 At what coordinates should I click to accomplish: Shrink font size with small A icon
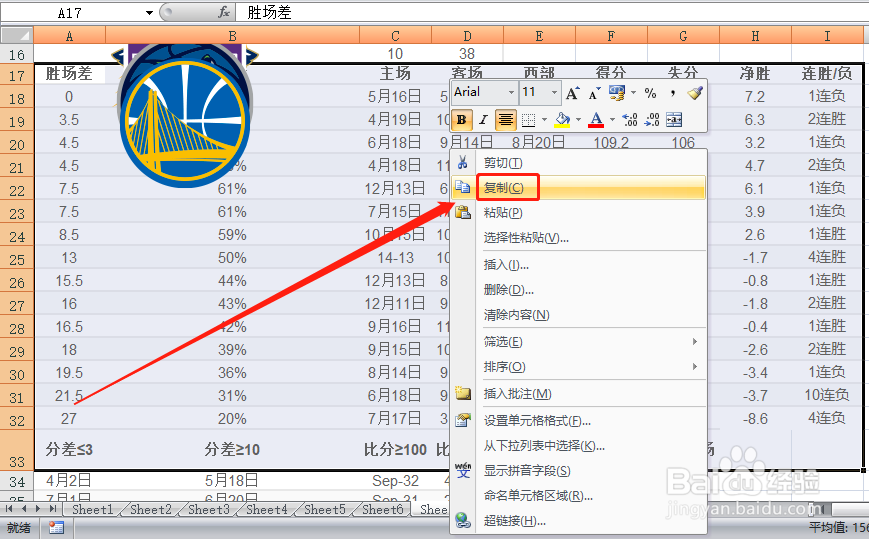[x=595, y=93]
